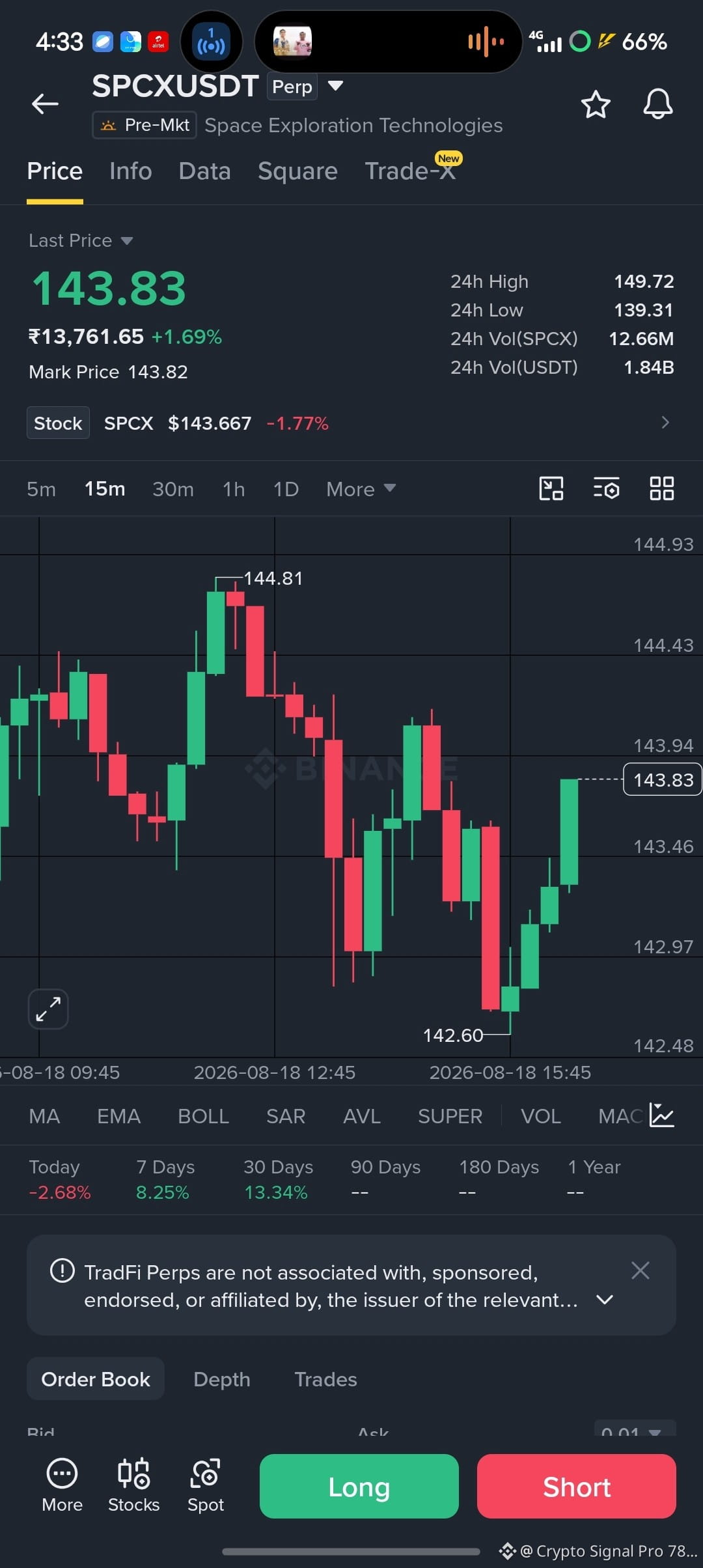The image size is (703, 1568).
Task: Switch to Data tab
Action: (204, 171)
